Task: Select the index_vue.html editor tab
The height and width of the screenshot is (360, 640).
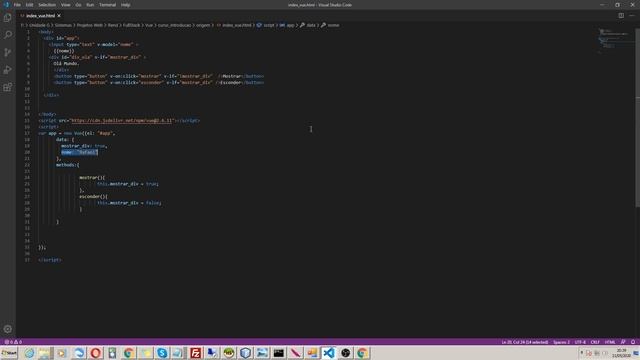Action: point(40,16)
